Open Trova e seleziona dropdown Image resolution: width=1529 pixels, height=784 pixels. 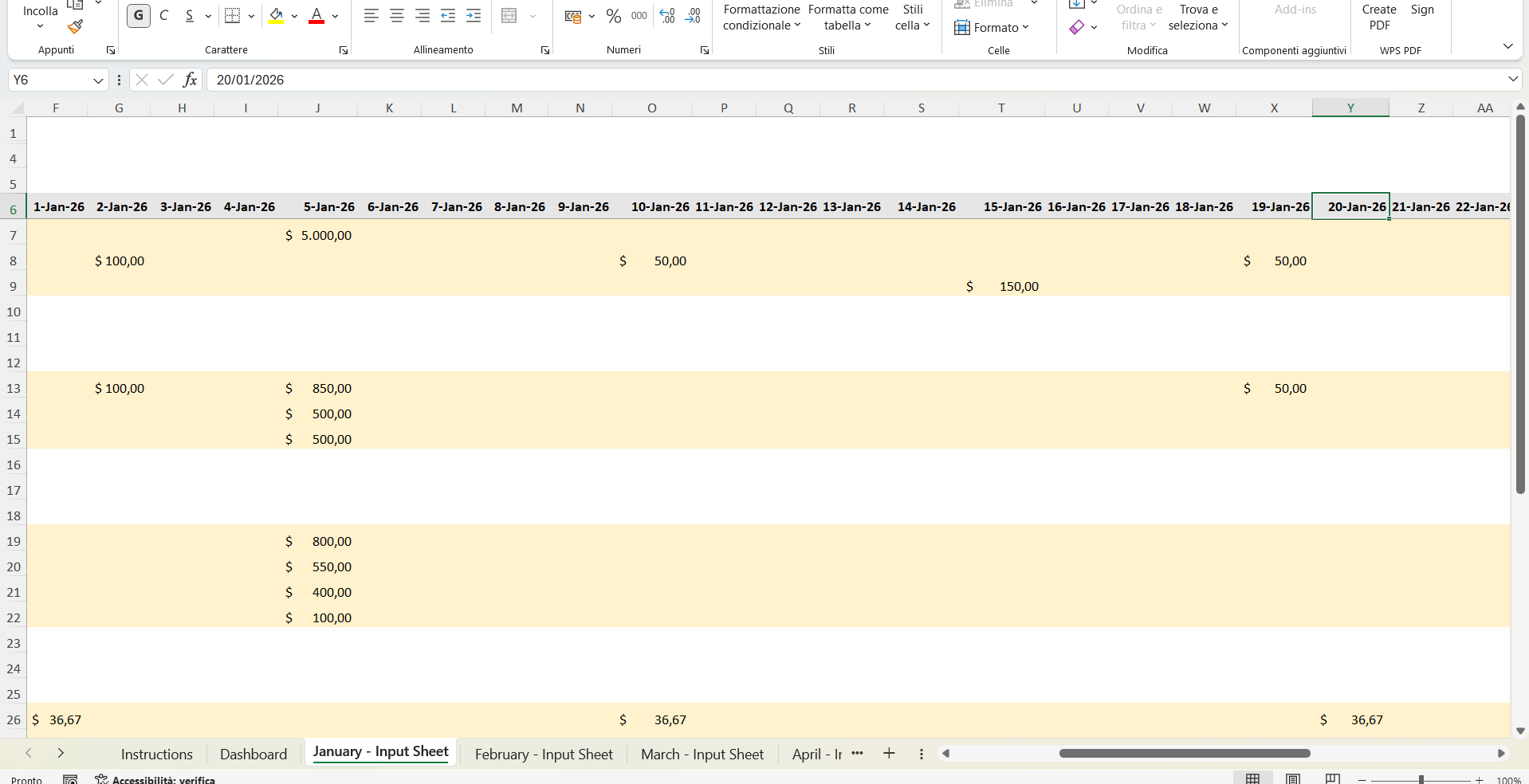1197,18
